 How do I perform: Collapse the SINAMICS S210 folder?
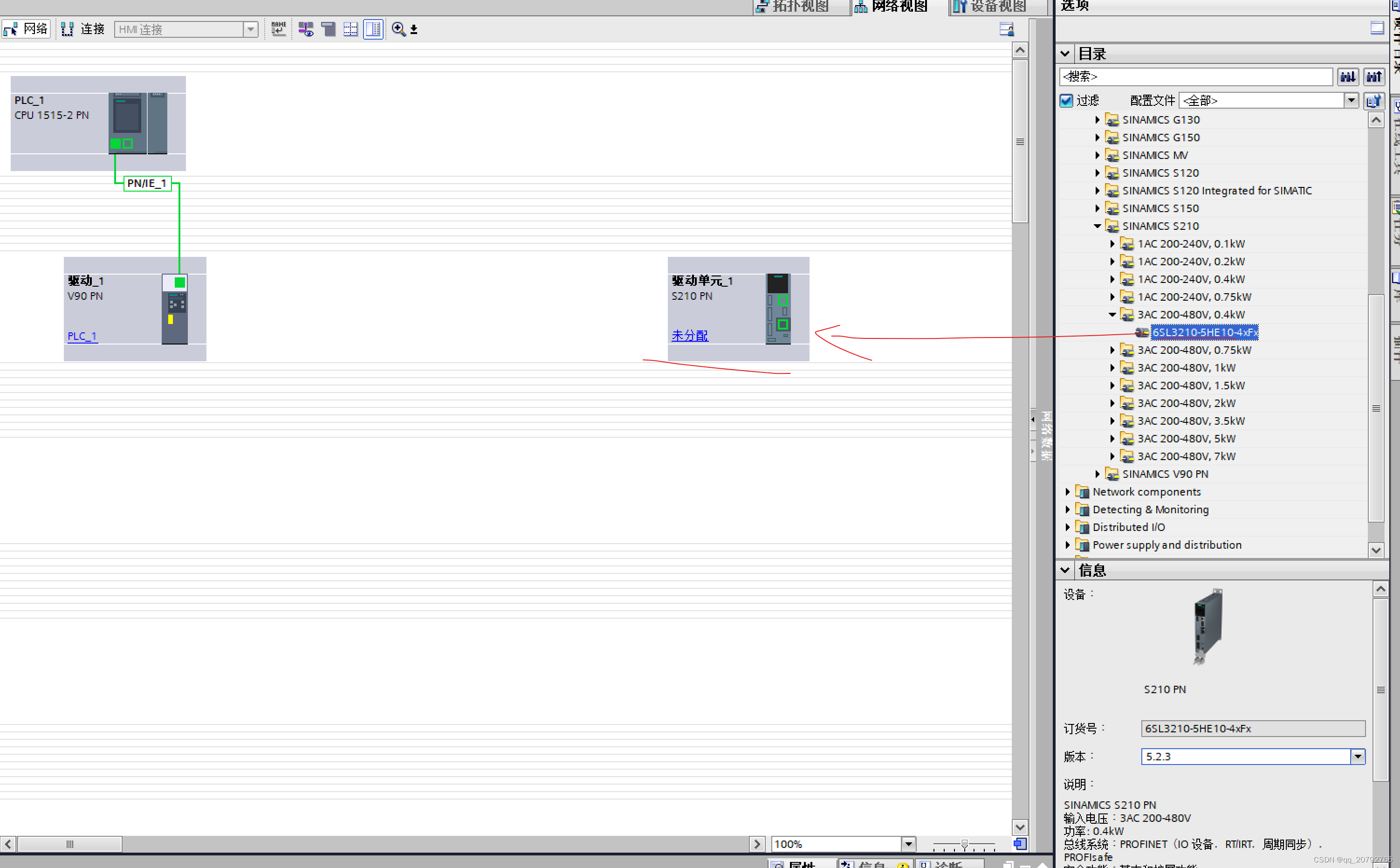coord(1097,226)
